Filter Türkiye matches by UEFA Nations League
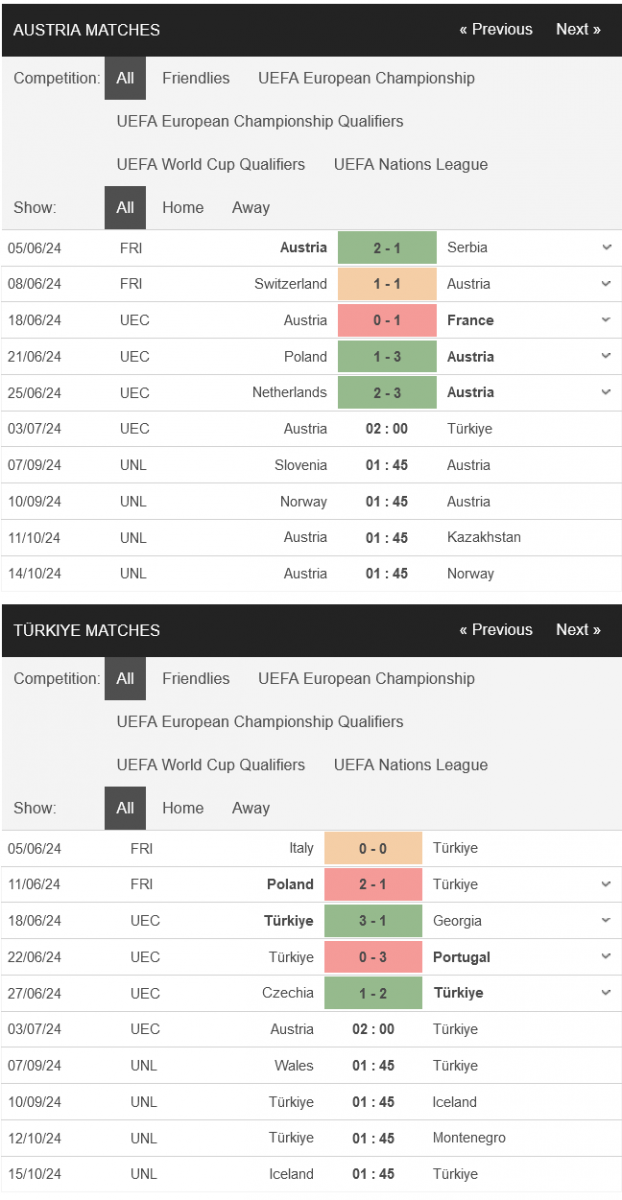This screenshot has width=622, height=1200. [x=411, y=765]
